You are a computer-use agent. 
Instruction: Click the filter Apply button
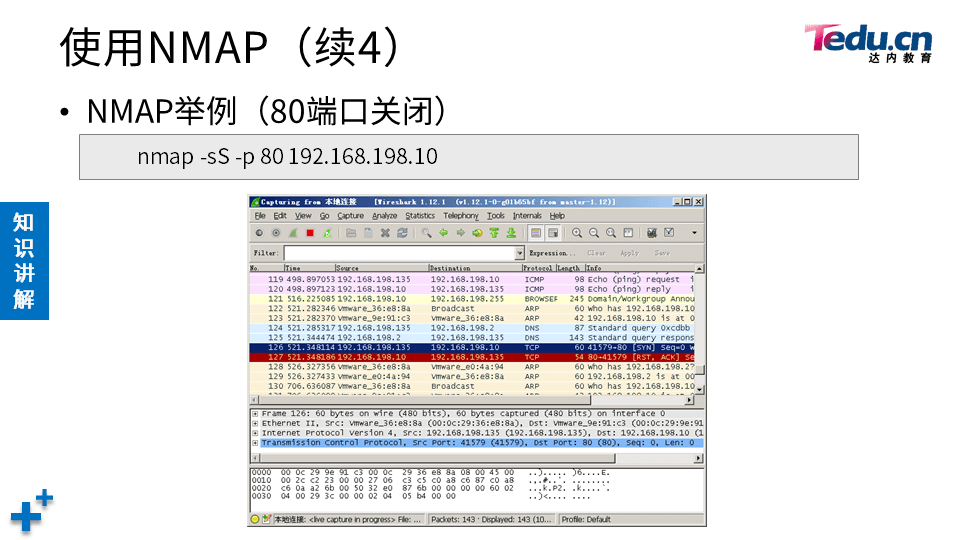pyautogui.click(x=629, y=253)
